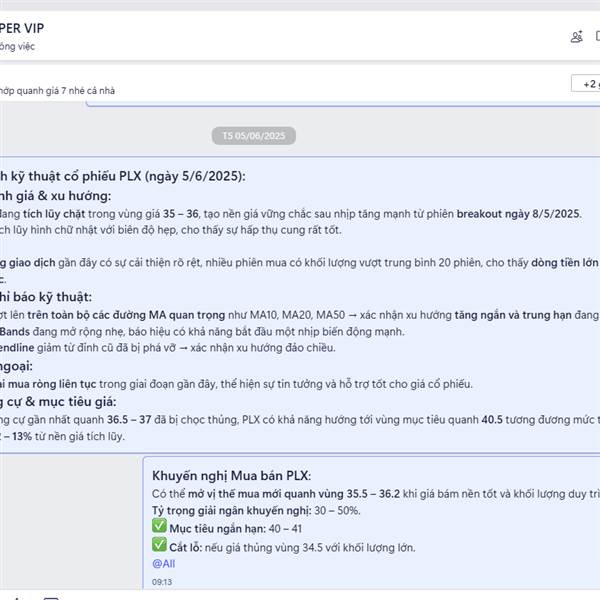The width and height of the screenshot is (600, 600).
Task: Click the T5 05/06/2025 date separator
Action: 254,136
